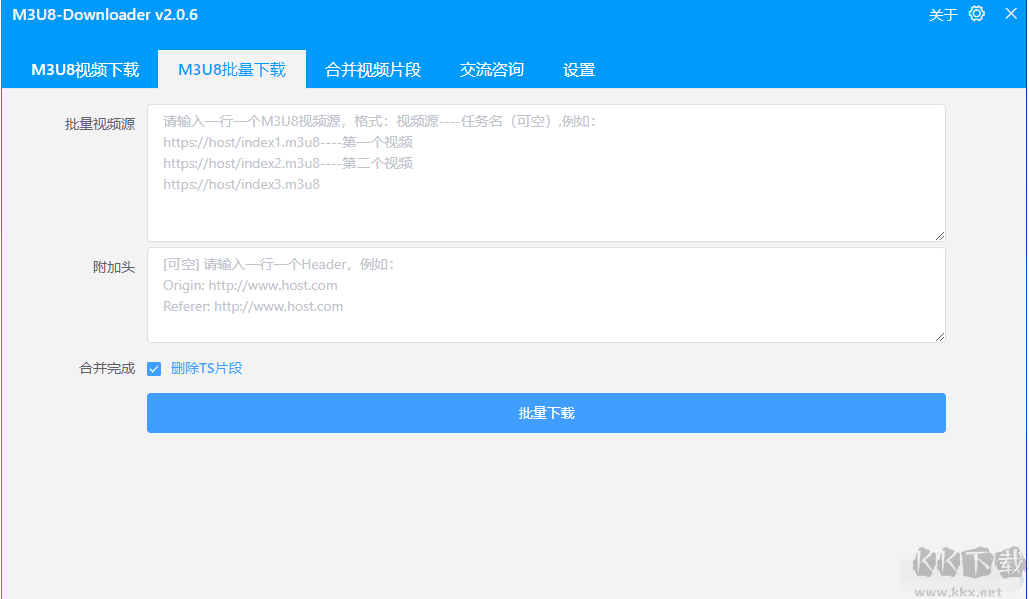This screenshot has height=599, width=1029.
Task: Click the blue 批量下载 download button
Action: point(546,412)
